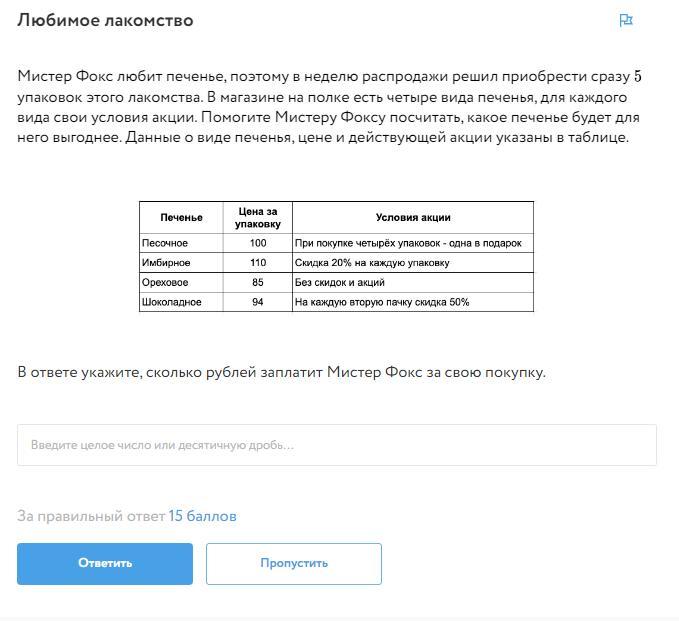Select the Песочное row name cell
This screenshot has width=679, height=621.
click(x=181, y=243)
